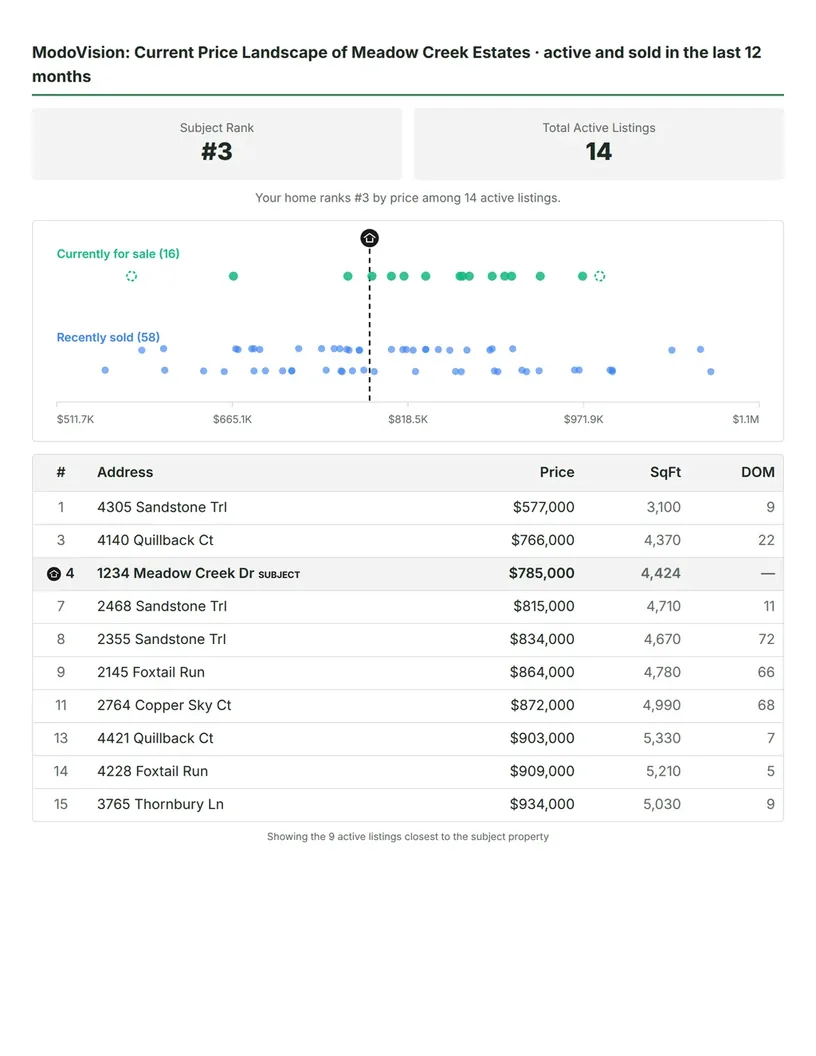Click the DOM value 22 for Quillback Ct

click(766, 540)
